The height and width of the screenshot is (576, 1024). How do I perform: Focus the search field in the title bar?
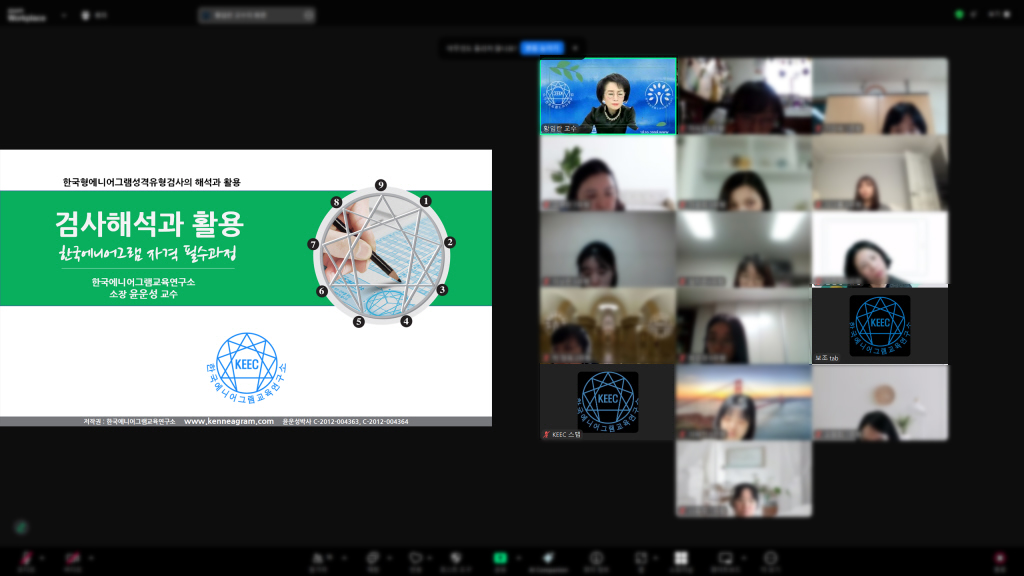point(257,15)
